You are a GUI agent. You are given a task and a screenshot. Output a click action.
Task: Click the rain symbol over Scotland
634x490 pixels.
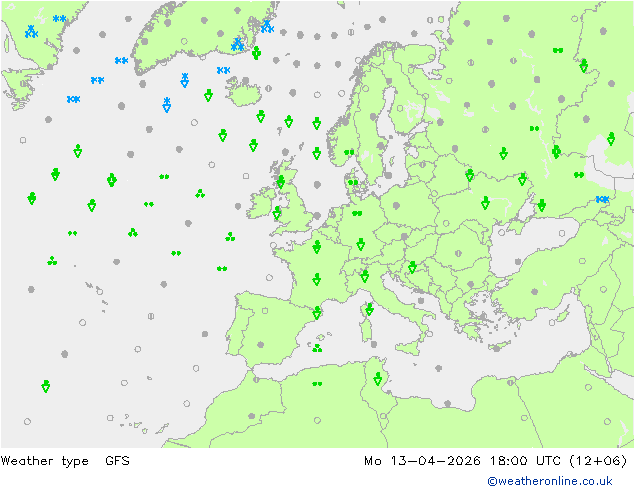point(281,182)
